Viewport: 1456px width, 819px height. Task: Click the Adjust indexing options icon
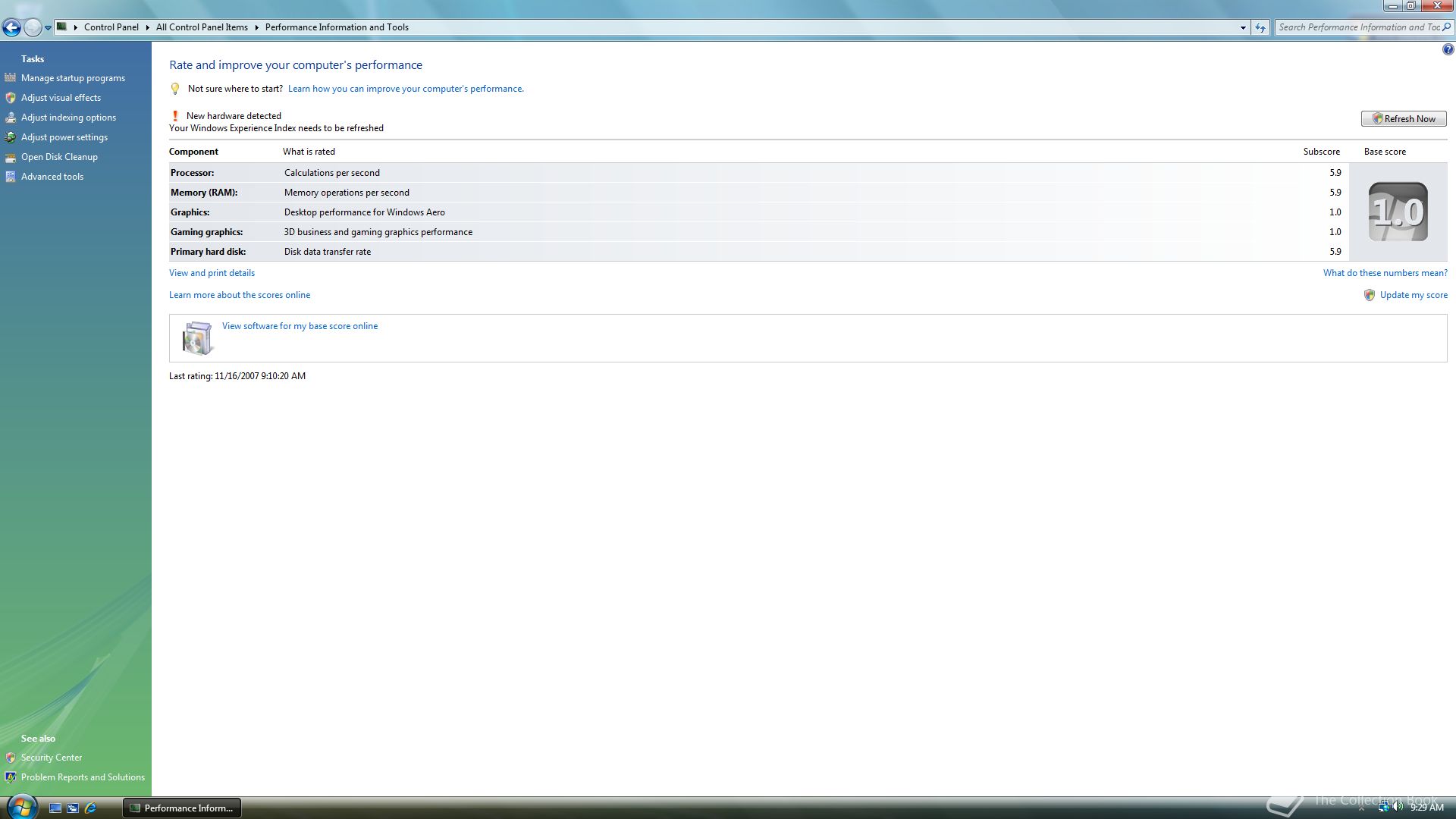tap(11, 118)
